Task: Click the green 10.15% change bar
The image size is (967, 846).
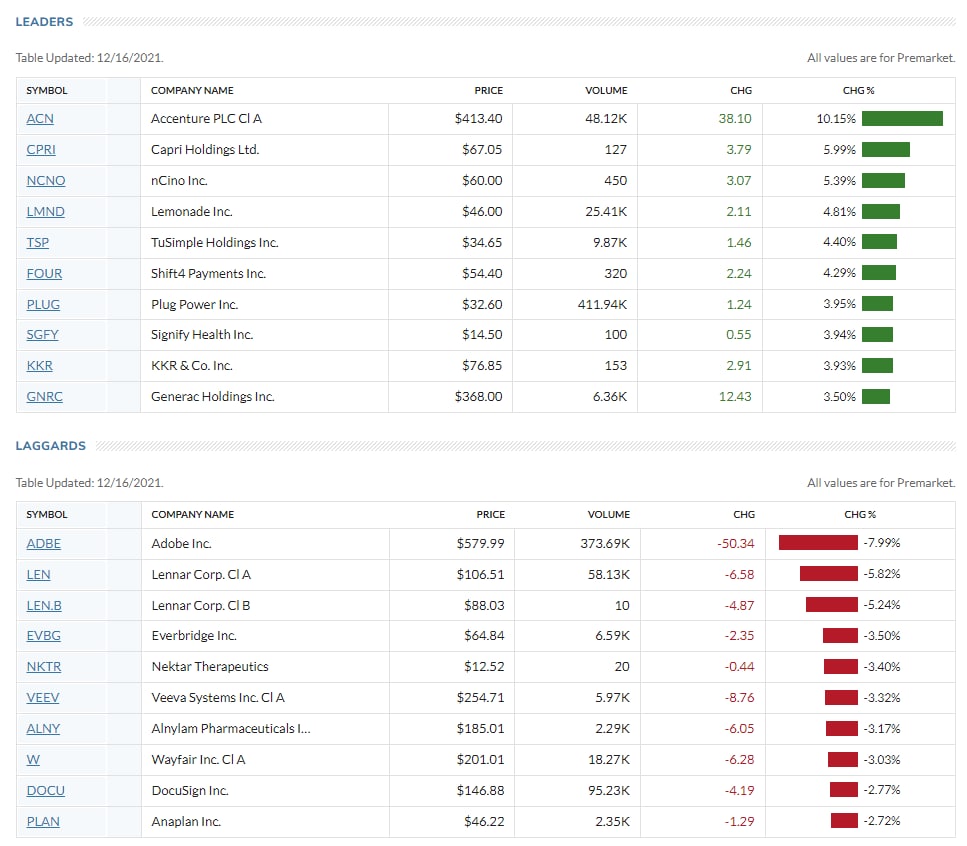Action: 902,118
